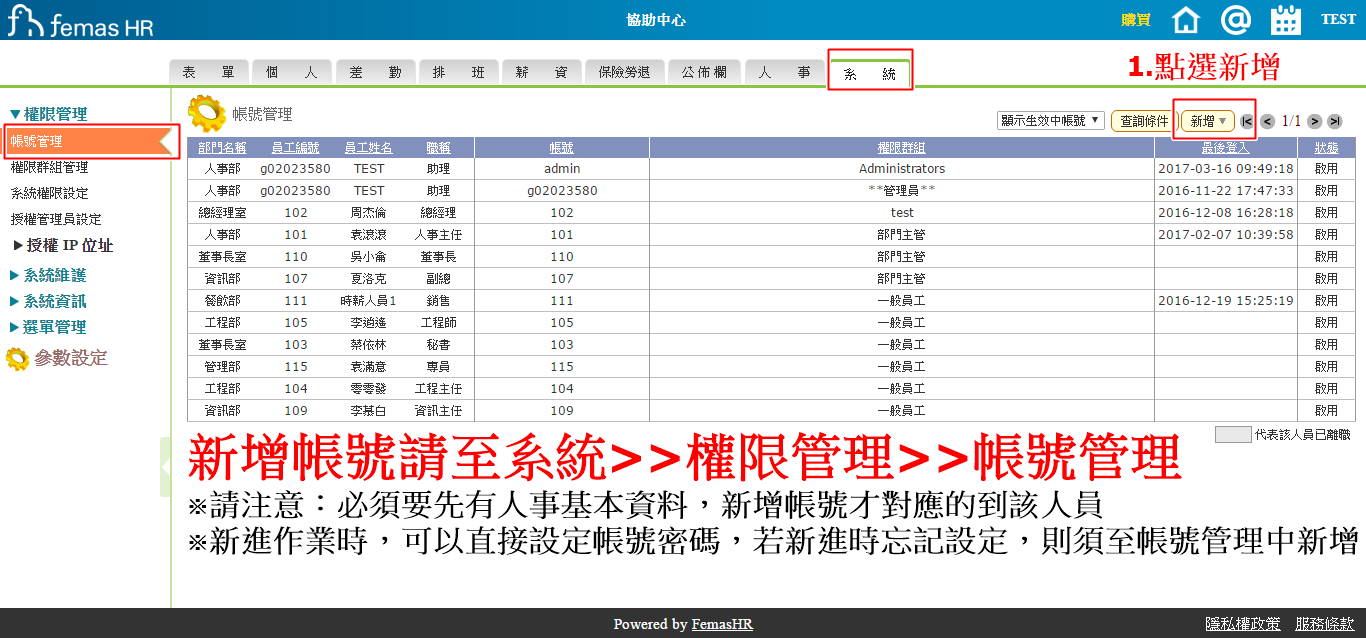1366x638 pixels.
Task: Click the TEST user name in the header
Action: click(1338, 19)
